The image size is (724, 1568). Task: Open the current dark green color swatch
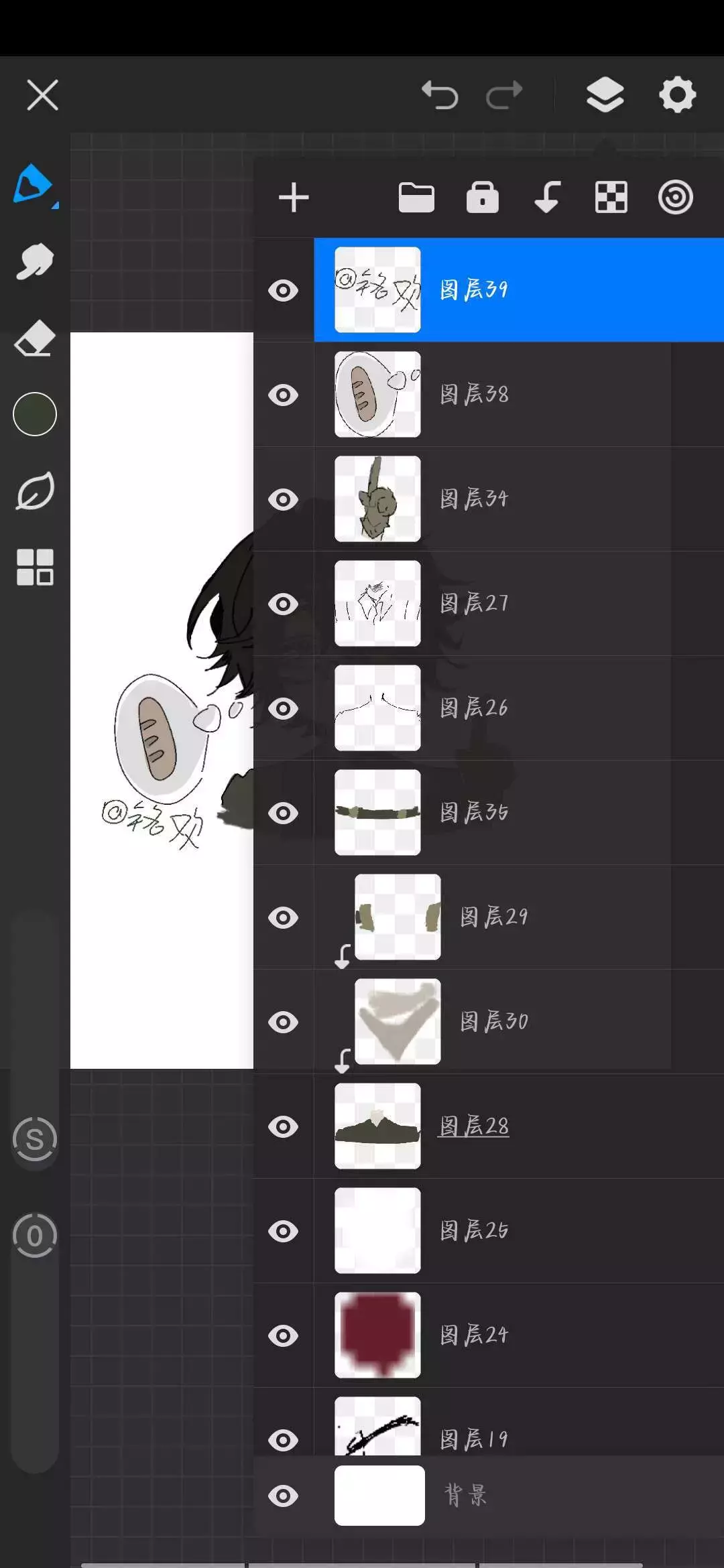35,414
